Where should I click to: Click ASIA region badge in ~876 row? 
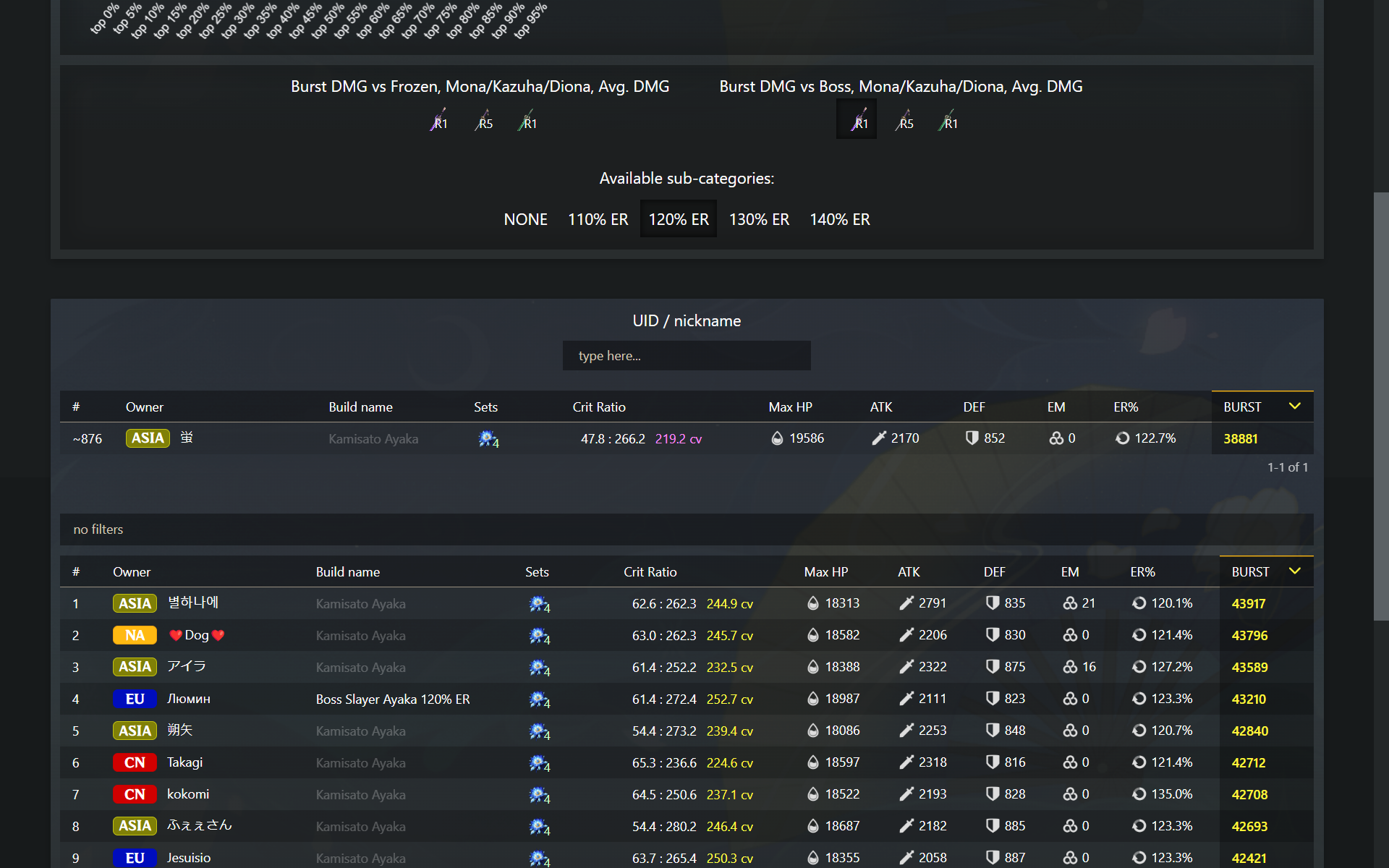[148, 438]
